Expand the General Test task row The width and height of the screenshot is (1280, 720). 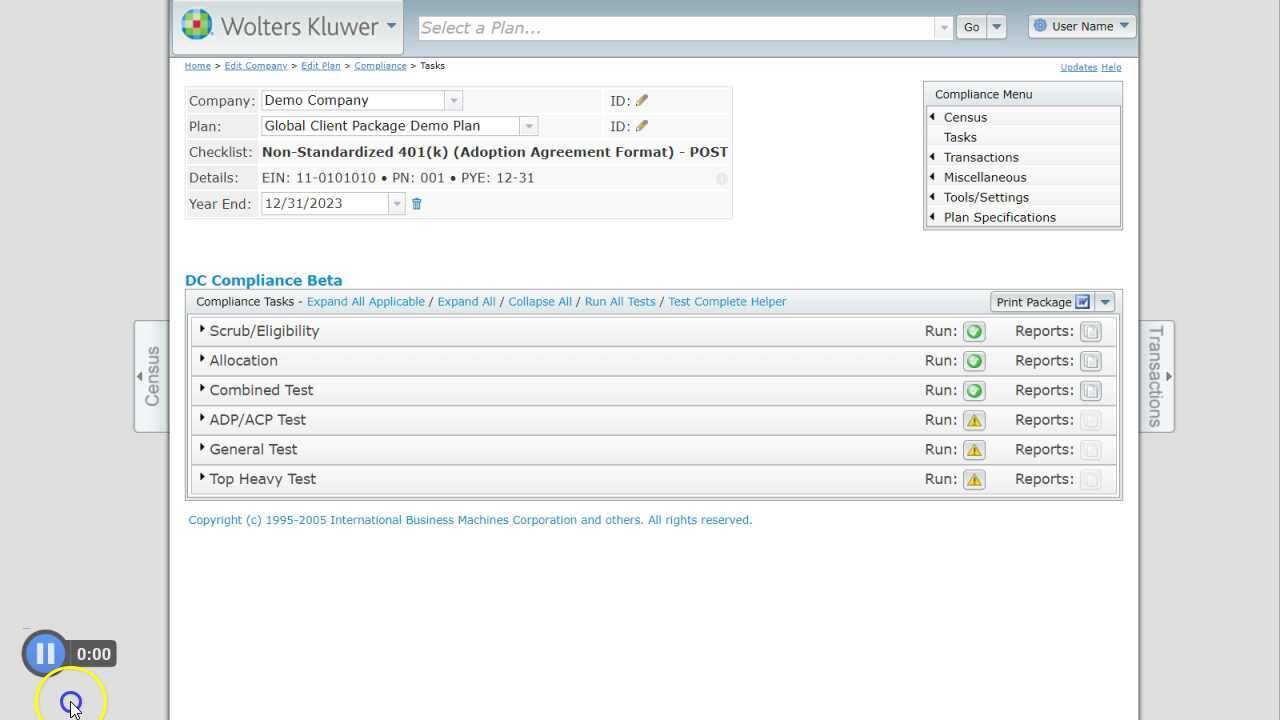(x=202, y=447)
